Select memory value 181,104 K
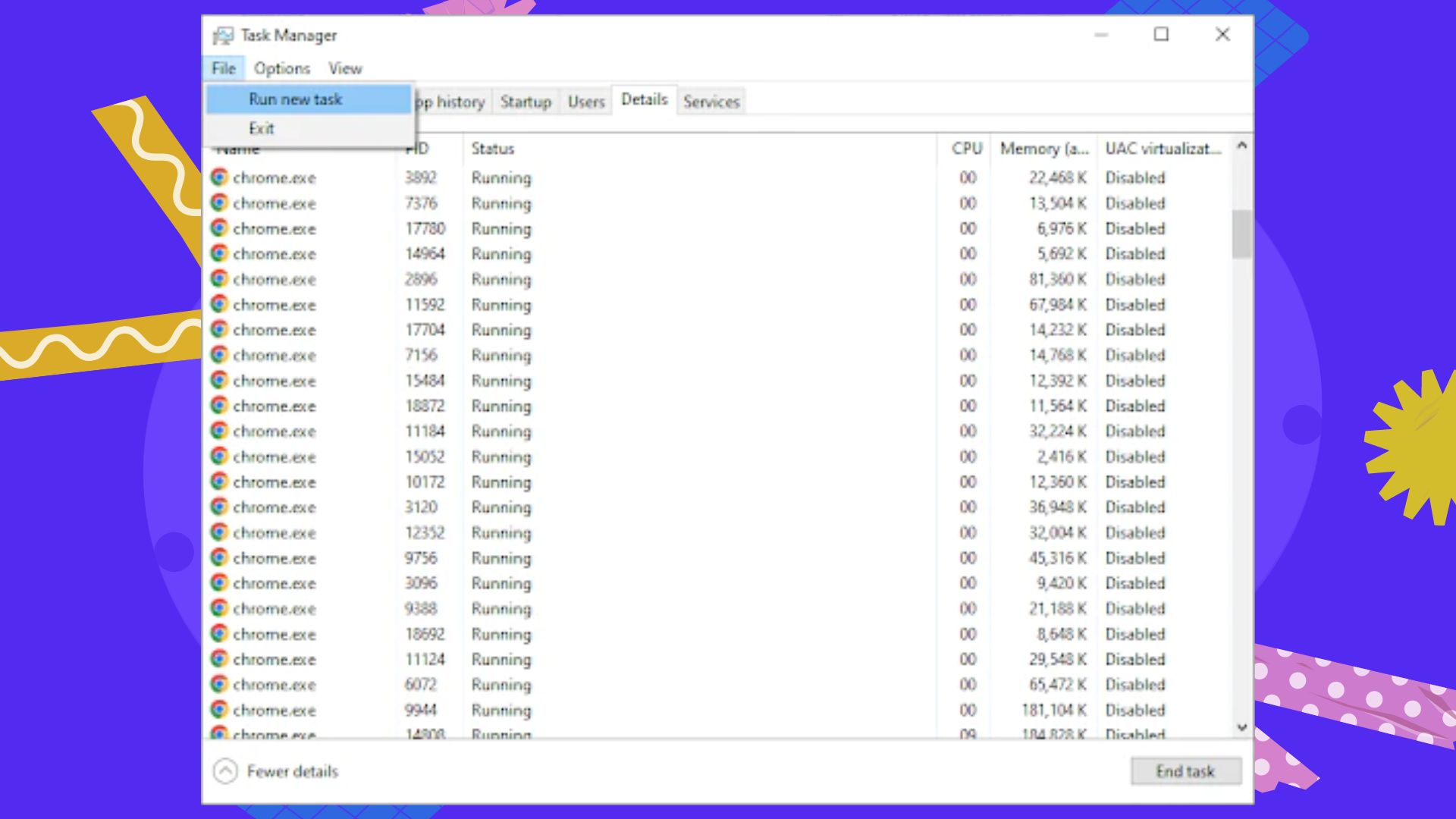Image resolution: width=1456 pixels, height=819 pixels. (x=1054, y=710)
